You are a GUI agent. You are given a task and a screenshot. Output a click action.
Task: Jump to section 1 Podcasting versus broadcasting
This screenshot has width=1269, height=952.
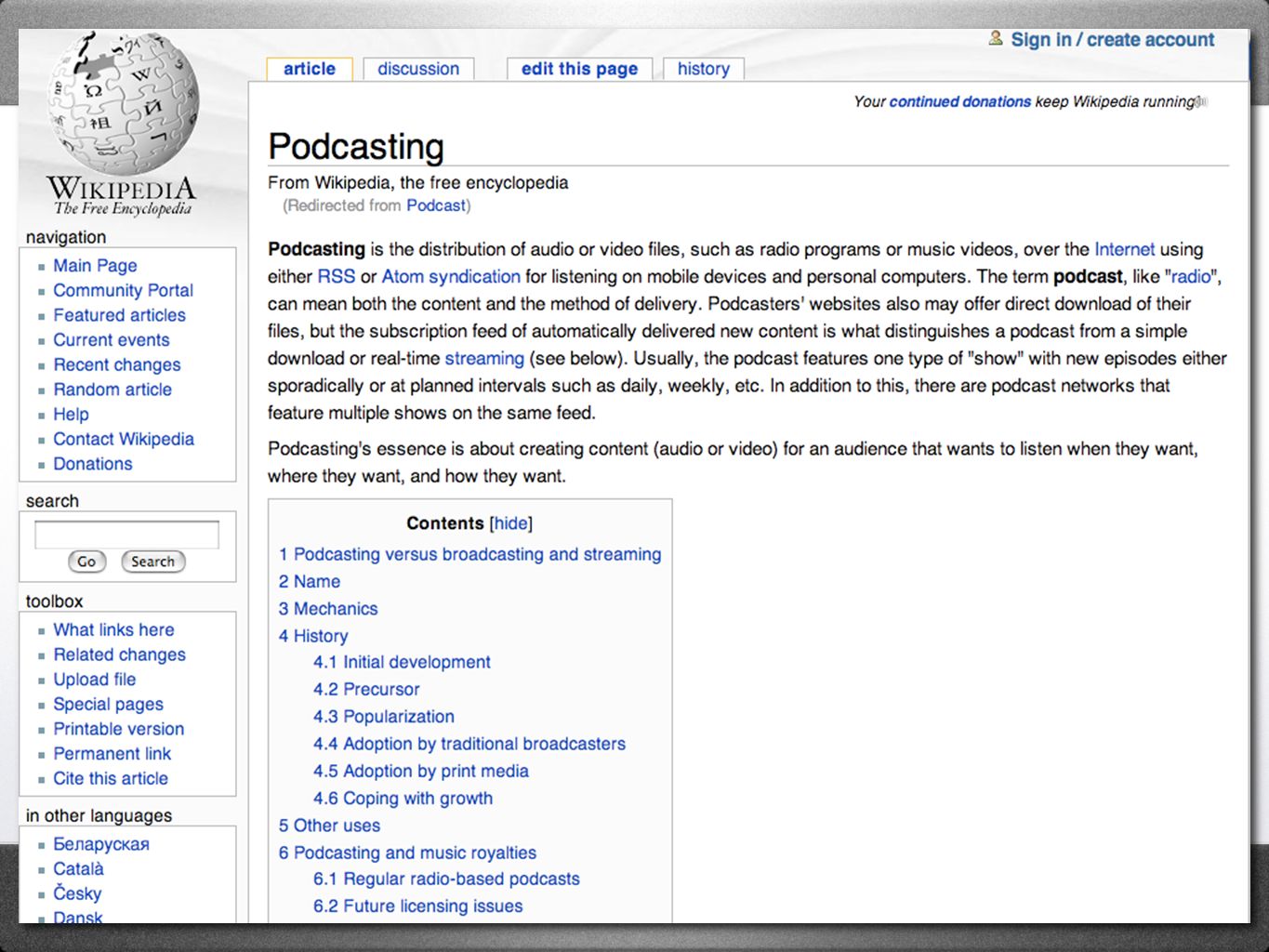pos(470,554)
